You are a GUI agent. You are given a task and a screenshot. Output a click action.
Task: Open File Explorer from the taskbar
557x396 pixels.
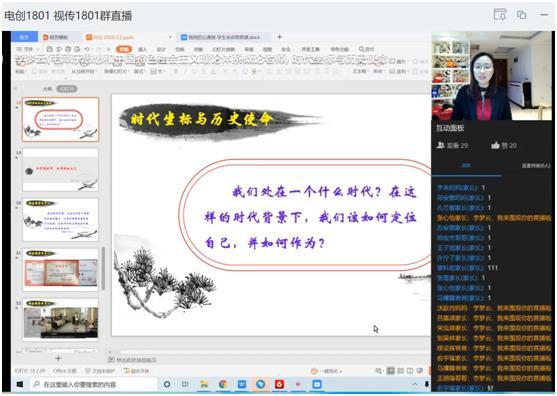click(x=204, y=384)
